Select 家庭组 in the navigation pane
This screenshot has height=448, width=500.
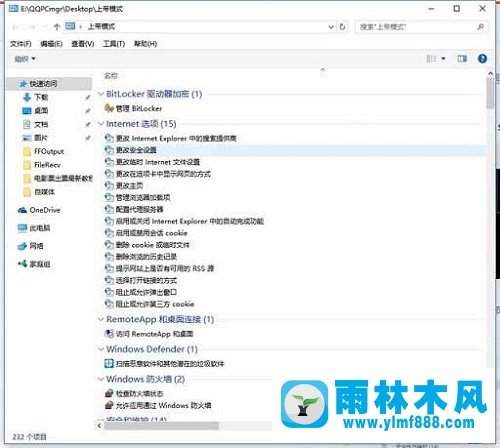coord(34,264)
